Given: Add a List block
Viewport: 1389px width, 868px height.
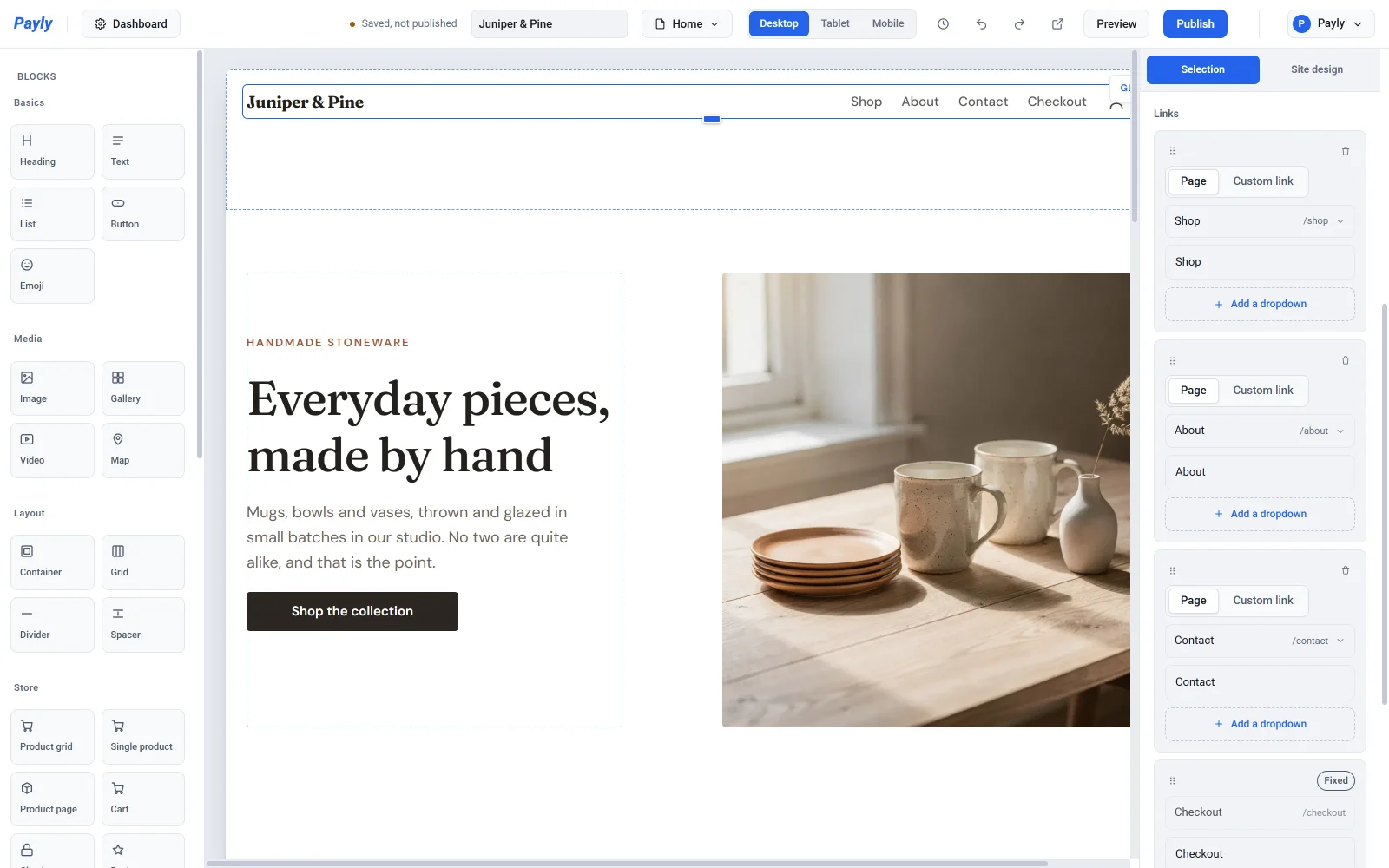Looking at the screenshot, I should pos(52,214).
